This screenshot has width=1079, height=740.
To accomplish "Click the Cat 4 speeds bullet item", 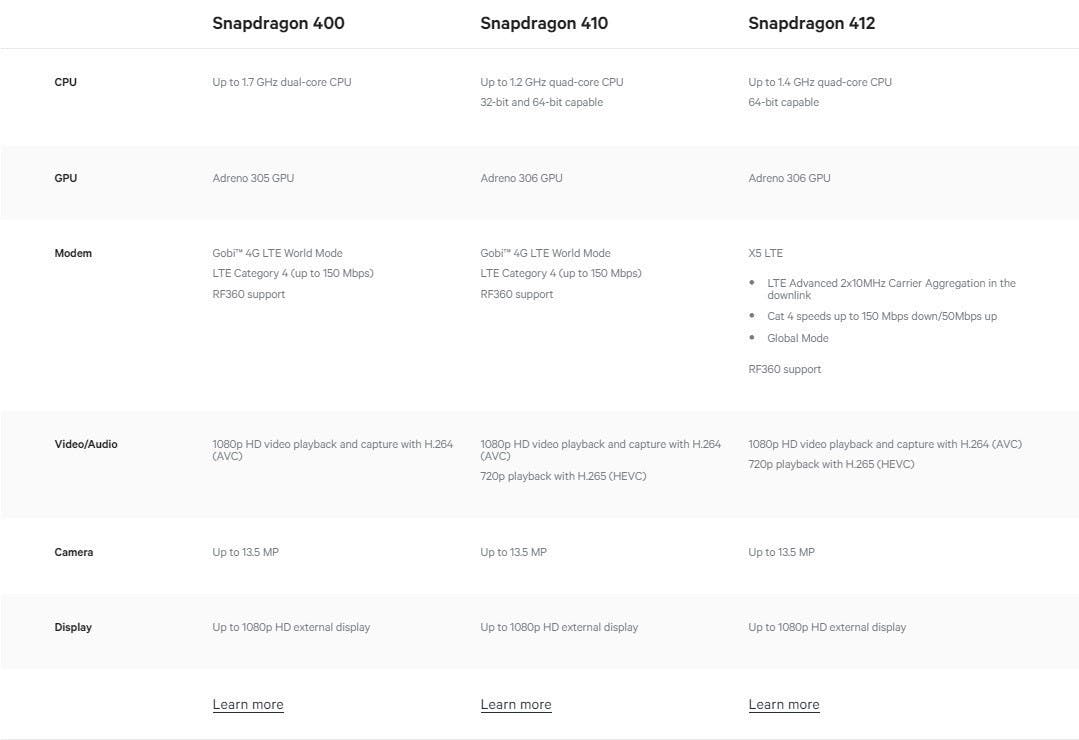I will pyautogui.click(x=882, y=316).
